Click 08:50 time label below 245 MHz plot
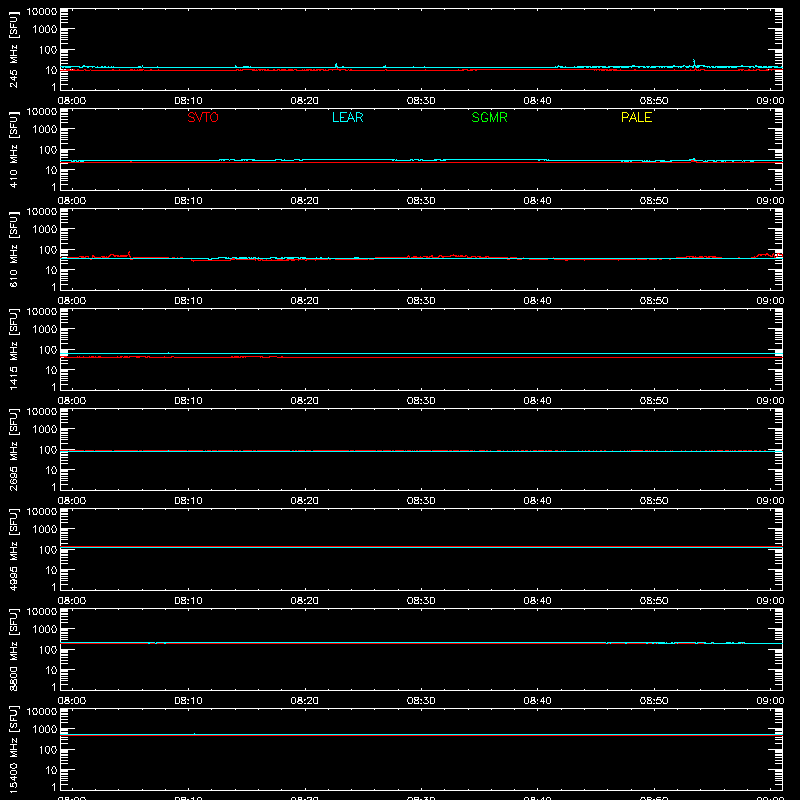Image resolution: width=800 pixels, height=800 pixels. tap(654, 101)
